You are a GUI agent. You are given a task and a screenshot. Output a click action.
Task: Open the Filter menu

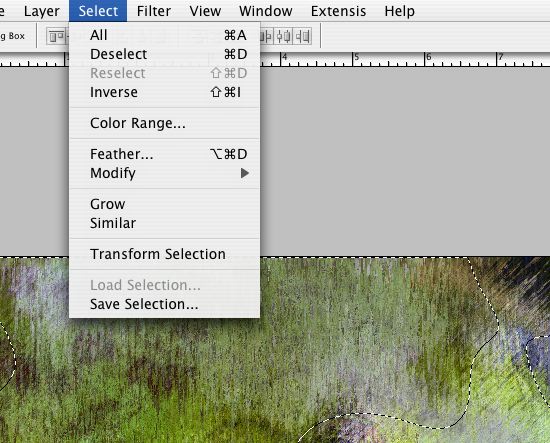point(154,11)
